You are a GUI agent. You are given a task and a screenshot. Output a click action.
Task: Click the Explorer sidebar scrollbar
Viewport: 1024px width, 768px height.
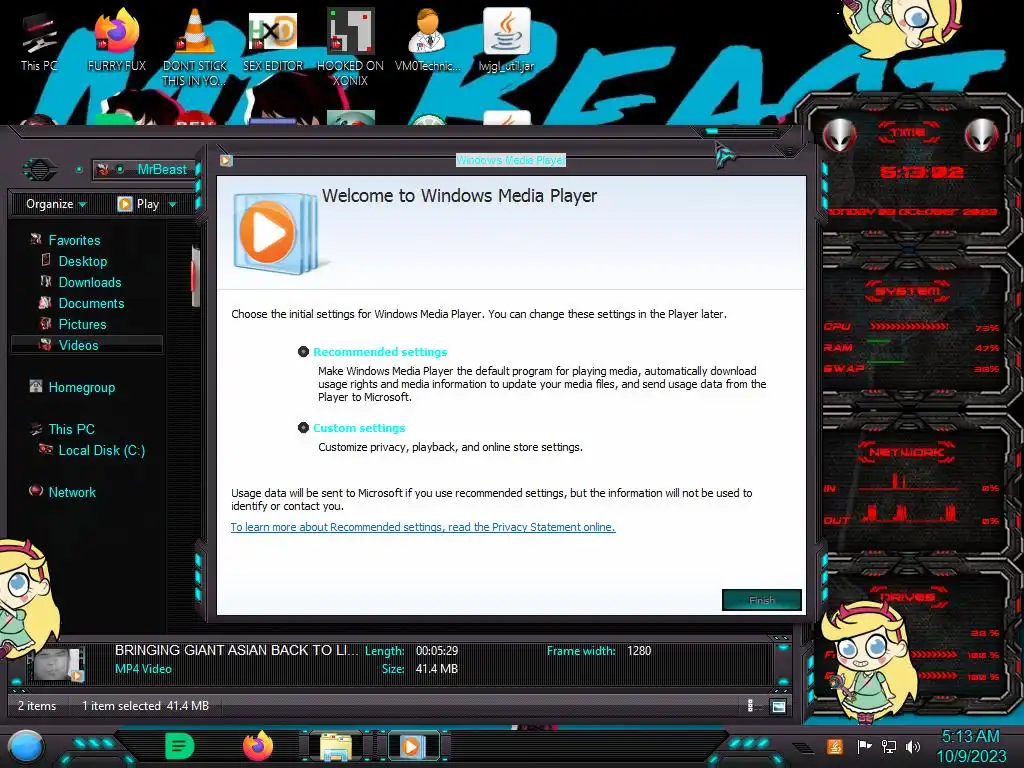[x=195, y=276]
